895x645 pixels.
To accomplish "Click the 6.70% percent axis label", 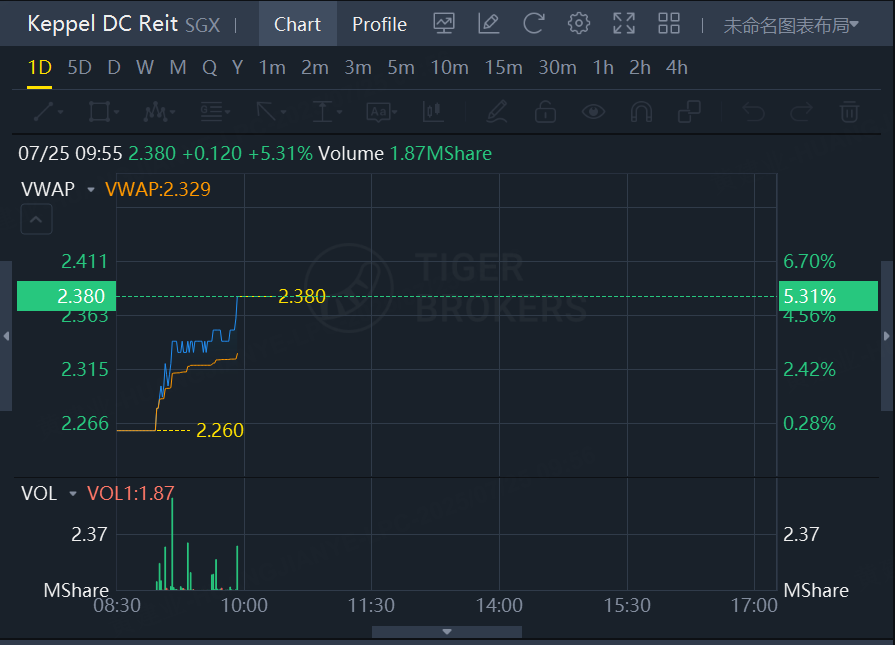I will [809, 262].
